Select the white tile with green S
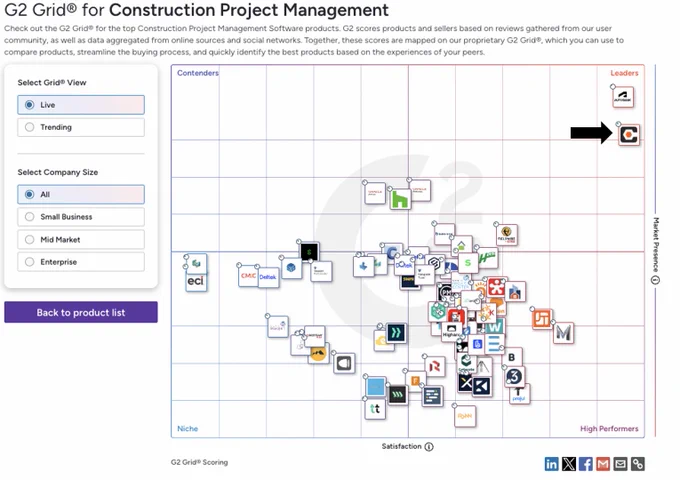 tap(468, 262)
